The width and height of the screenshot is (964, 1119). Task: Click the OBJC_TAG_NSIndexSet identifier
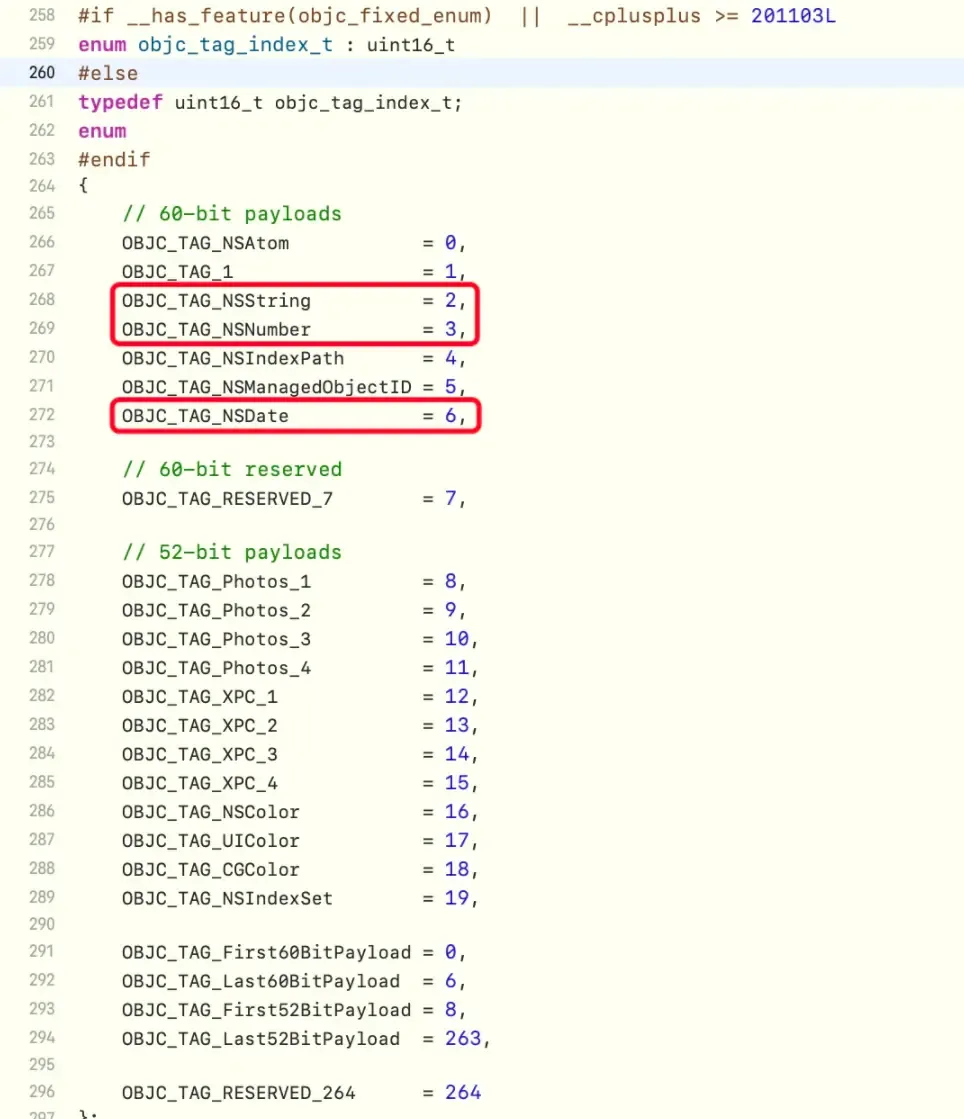(227, 898)
